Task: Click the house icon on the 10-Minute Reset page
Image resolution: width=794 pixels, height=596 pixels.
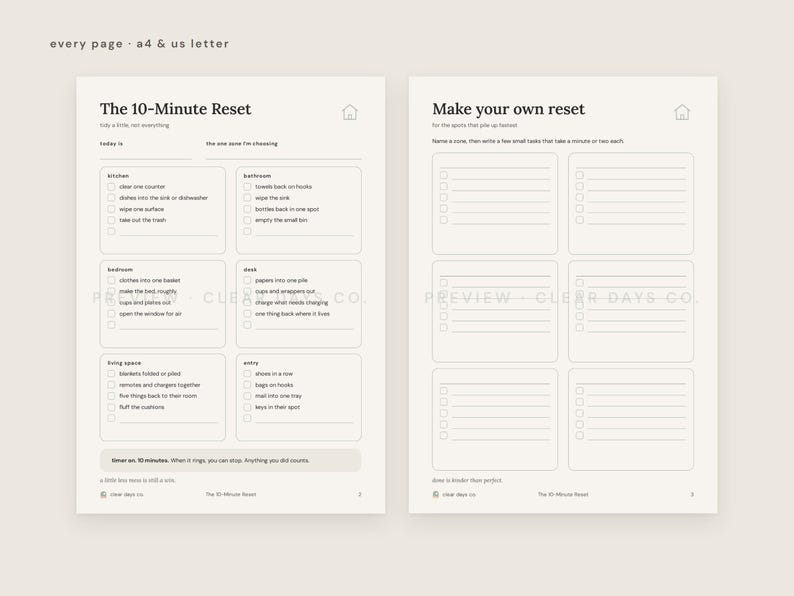Action: coord(349,112)
